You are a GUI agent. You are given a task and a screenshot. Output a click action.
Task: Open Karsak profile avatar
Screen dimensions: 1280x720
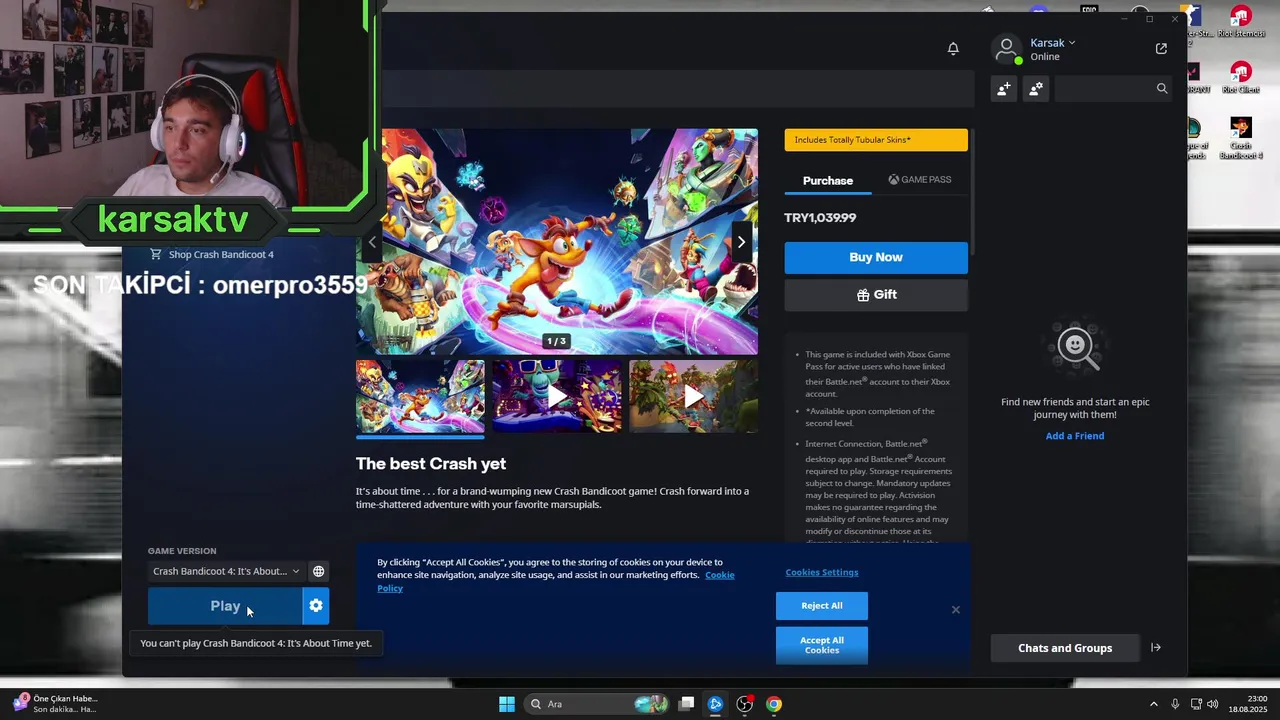pos(1007,48)
